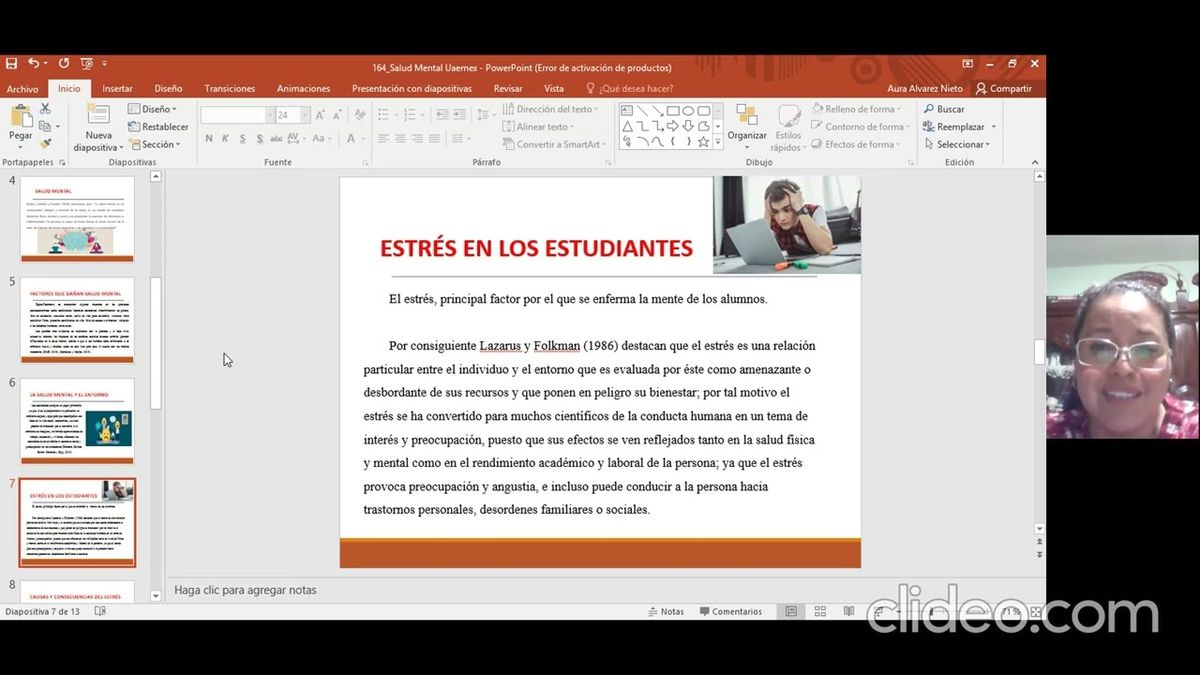This screenshot has height=675, width=1200.
Task: Fit slide to current window icon
Action: tap(1036, 611)
